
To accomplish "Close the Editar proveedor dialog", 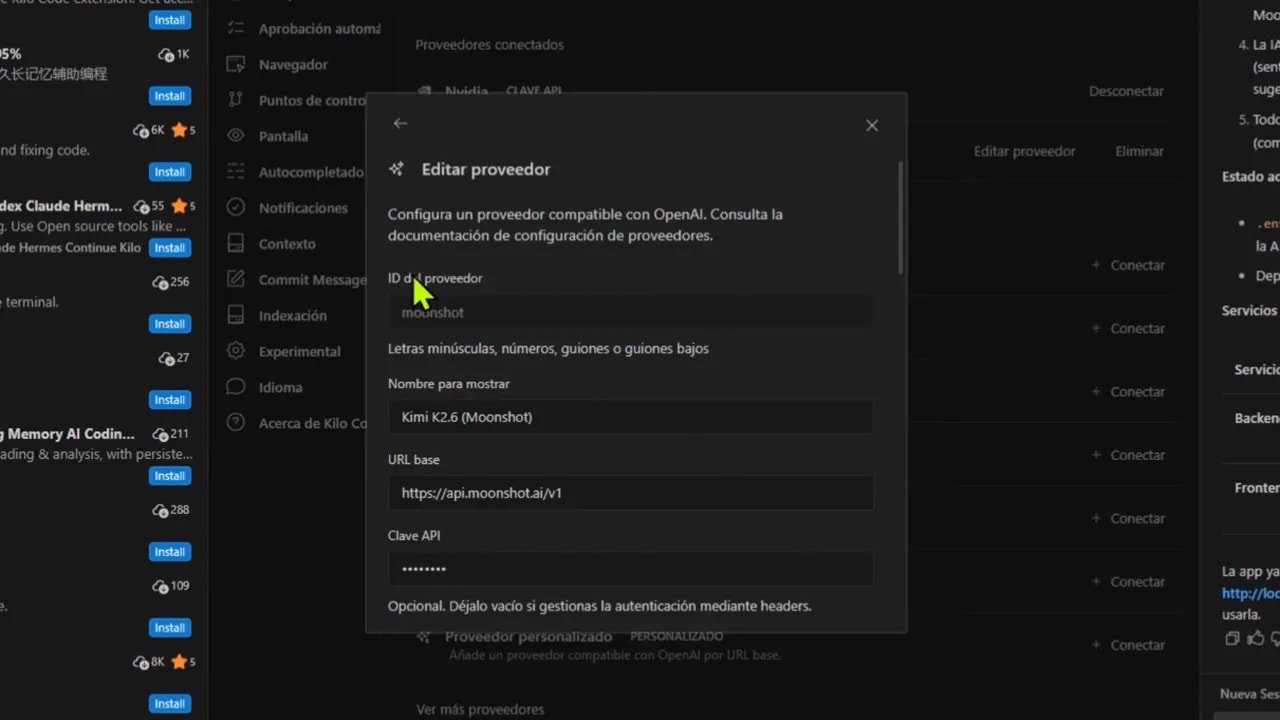I will pos(872,125).
